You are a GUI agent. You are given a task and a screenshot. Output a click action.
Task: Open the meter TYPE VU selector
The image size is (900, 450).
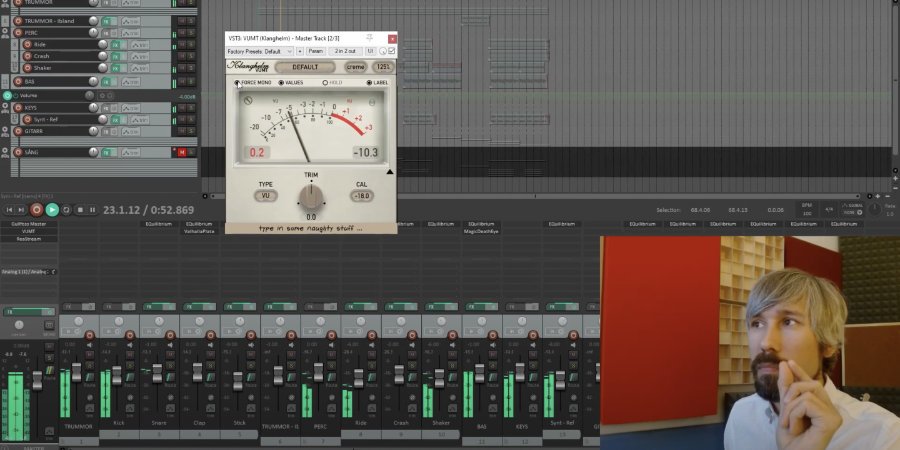tap(266, 196)
